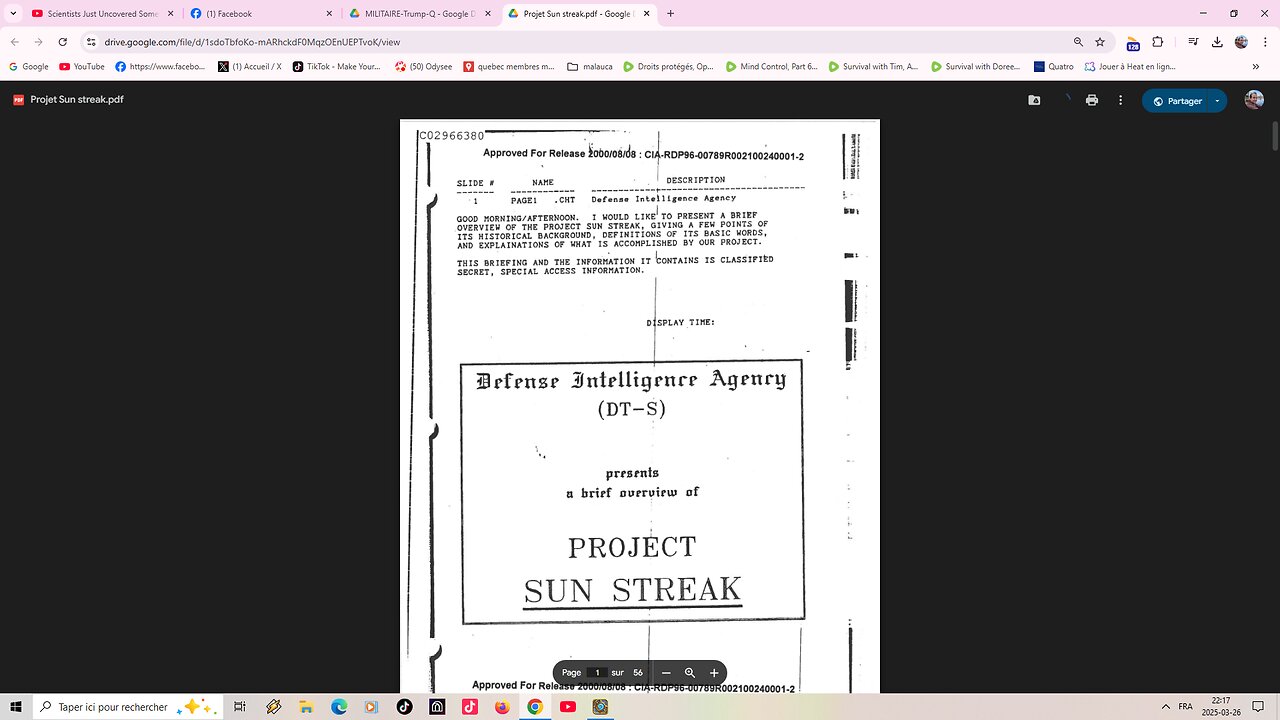Click the PROJECT SUN STREAK title slide
Viewport: 1280px width, 720px height.
(633, 491)
